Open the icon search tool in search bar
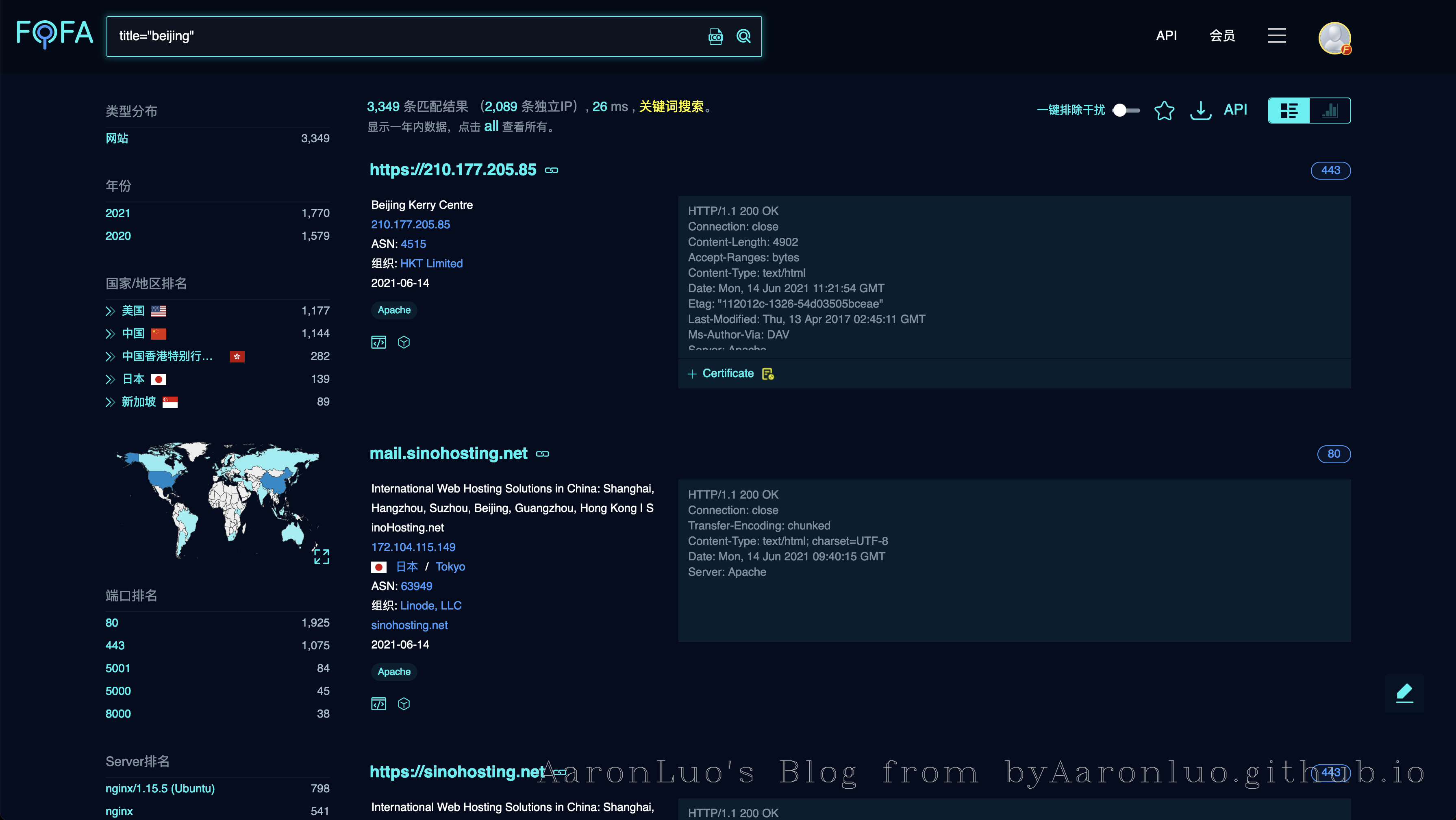 coord(715,36)
